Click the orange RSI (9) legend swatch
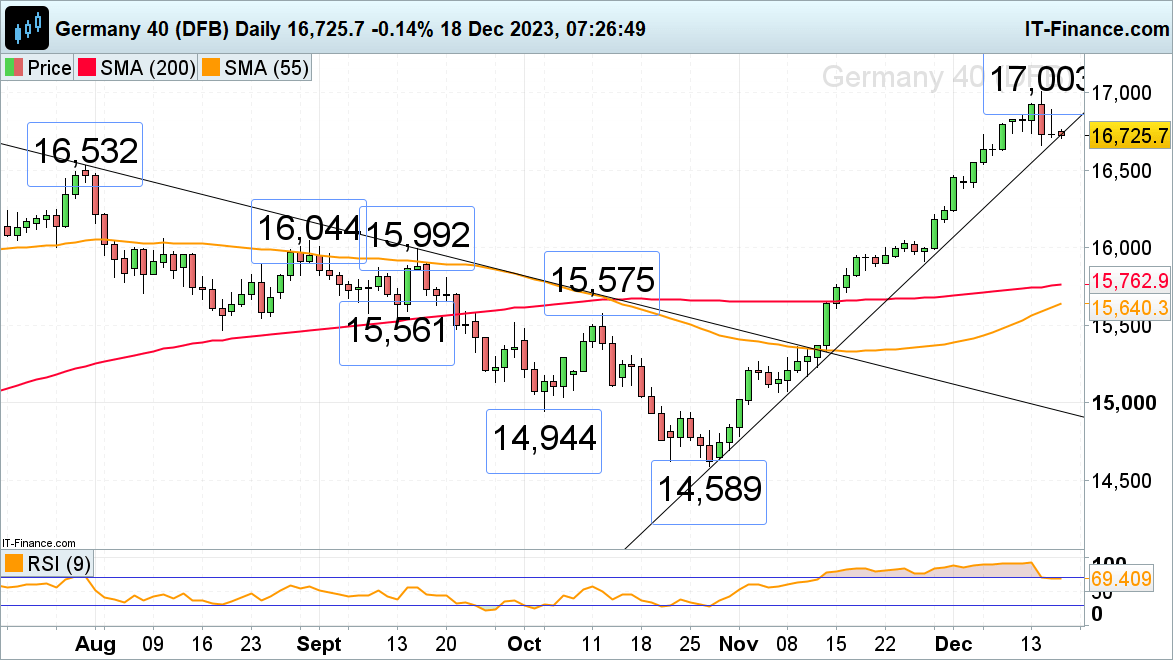 tap(13, 563)
